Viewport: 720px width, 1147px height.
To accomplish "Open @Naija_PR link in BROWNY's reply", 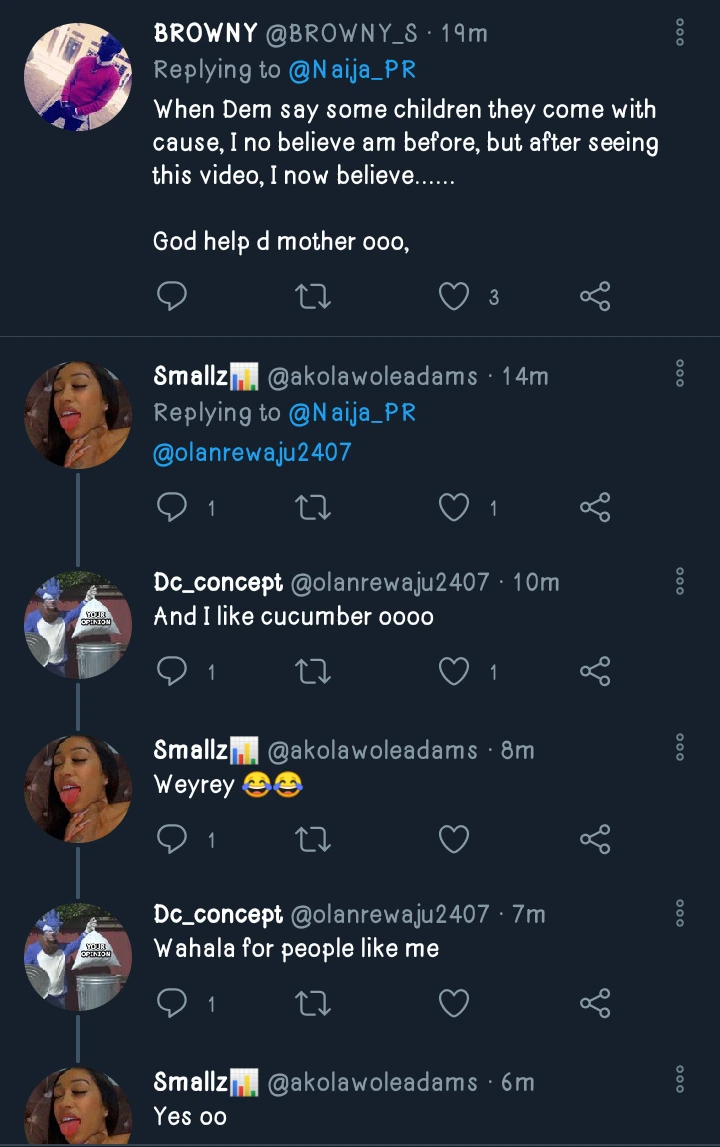I will pyautogui.click(x=352, y=70).
